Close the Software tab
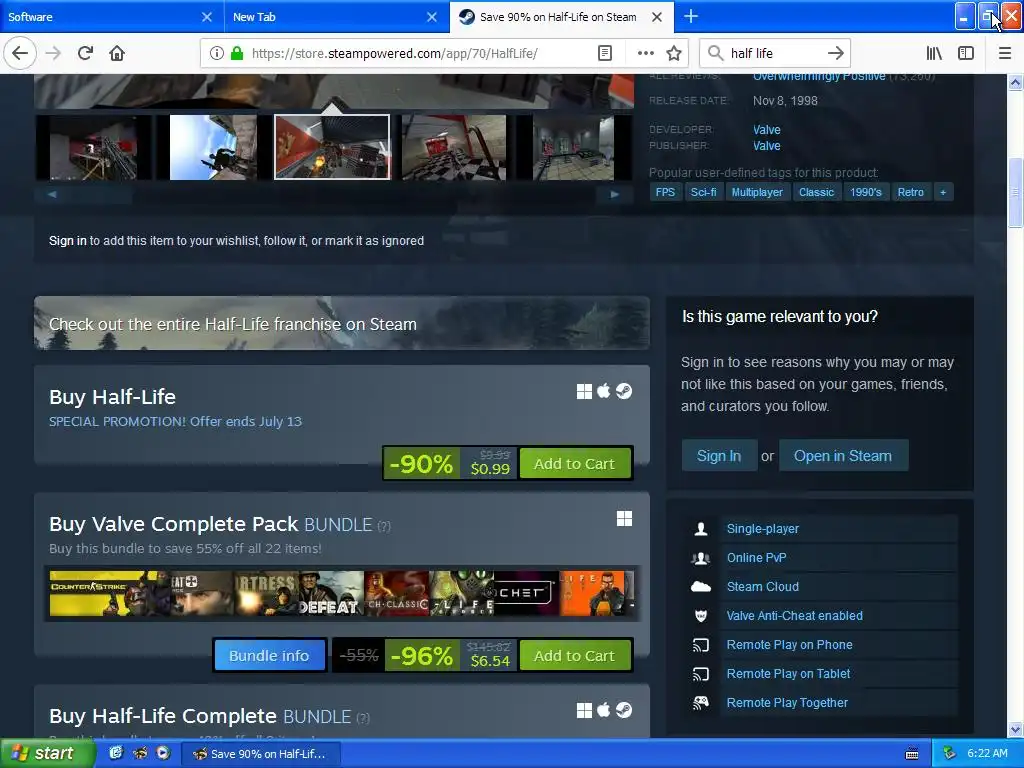This screenshot has width=1024, height=768. pyautogui.click(x=206, y=17)
